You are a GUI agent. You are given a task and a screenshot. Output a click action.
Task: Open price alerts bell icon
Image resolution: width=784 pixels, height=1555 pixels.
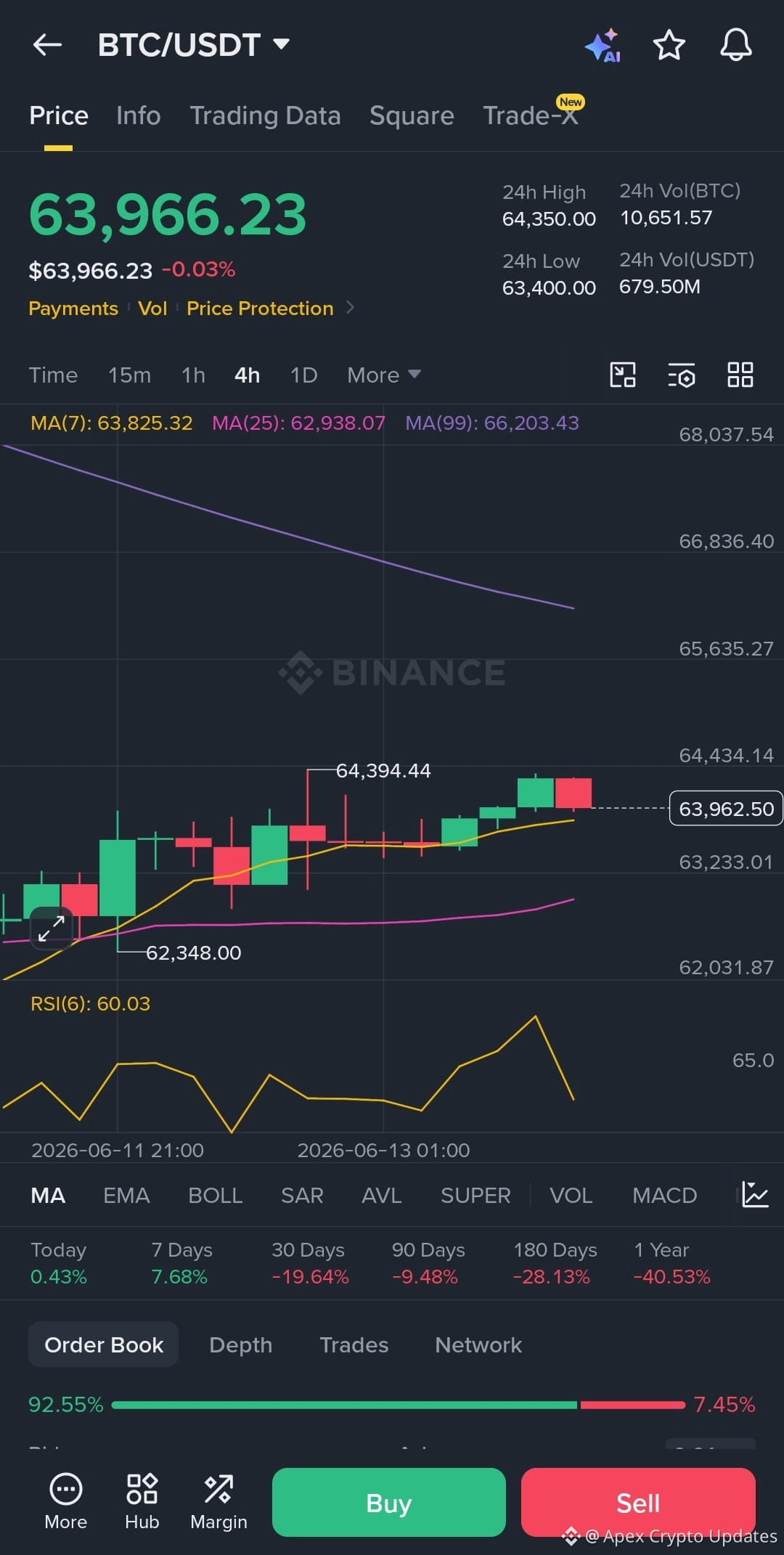pos(735,45)
